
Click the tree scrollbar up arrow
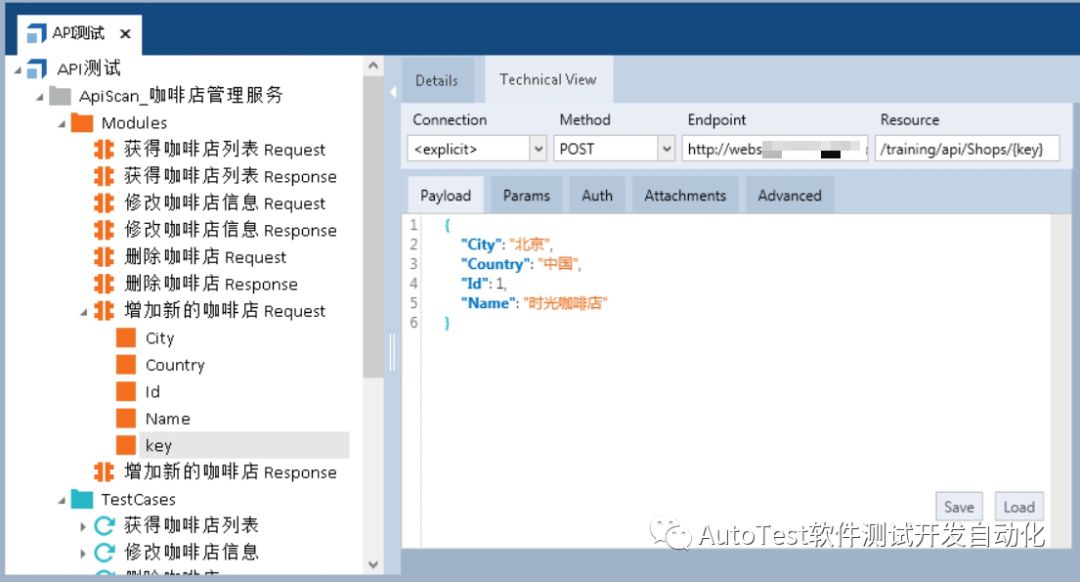tap(373, 66)
